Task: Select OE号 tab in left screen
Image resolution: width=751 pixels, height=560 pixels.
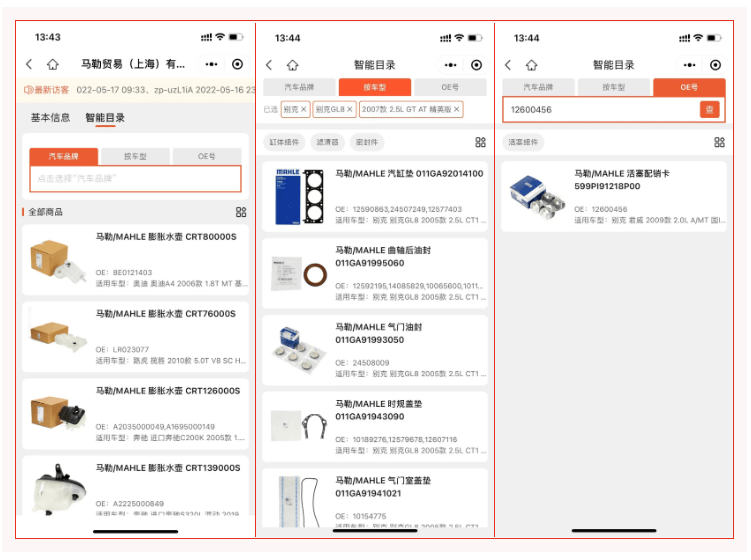Action: tap(207, 157)
